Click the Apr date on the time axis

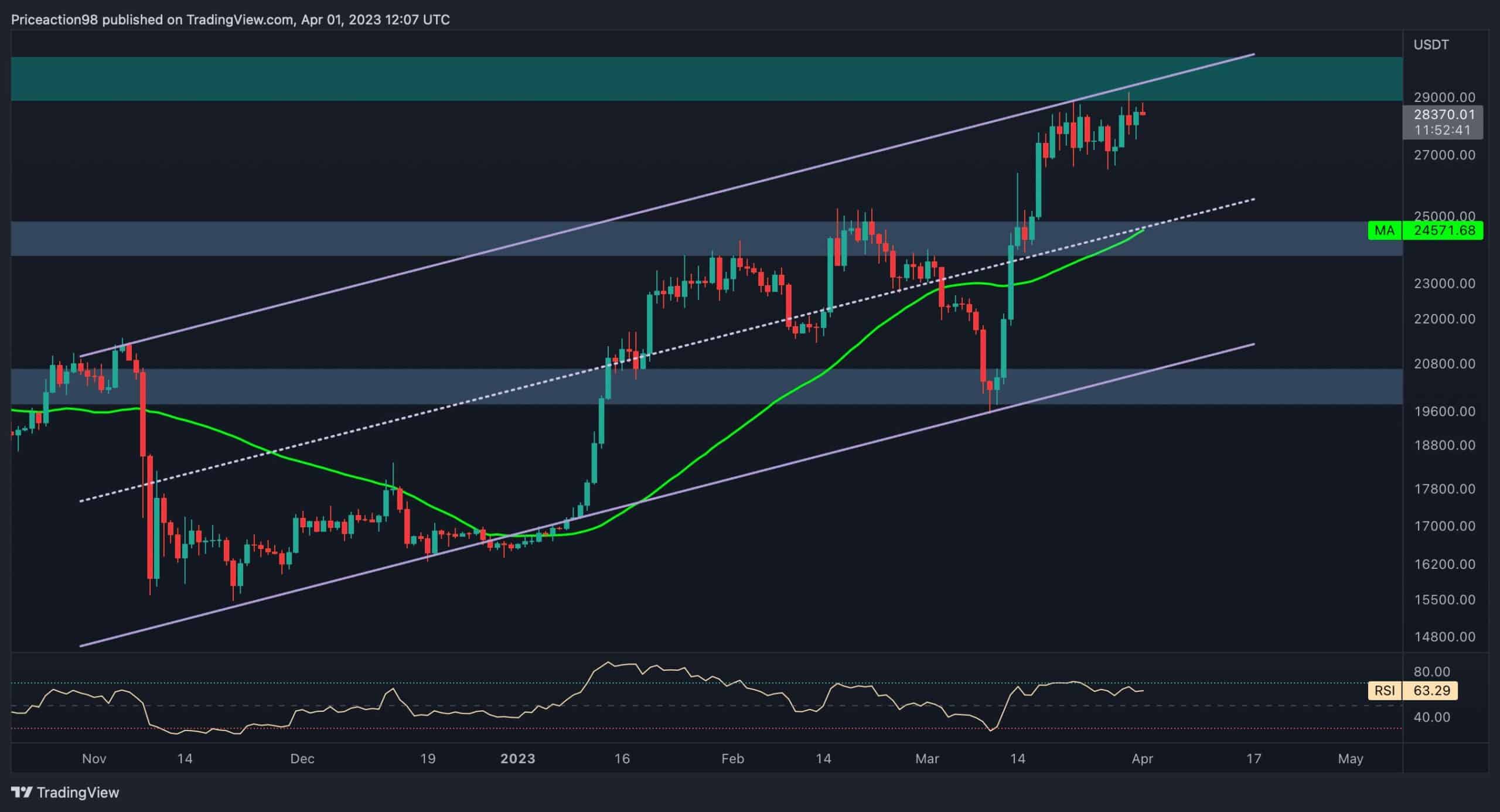[x=1143, y=759]
